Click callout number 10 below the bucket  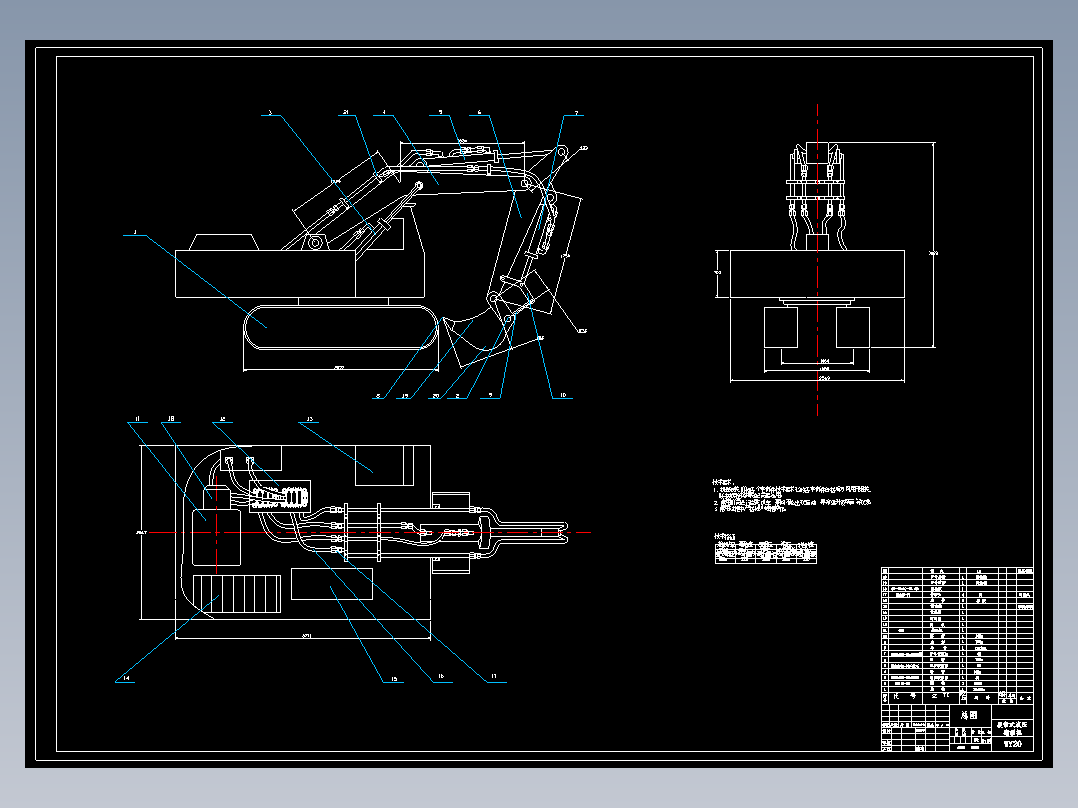coord(562,393)
